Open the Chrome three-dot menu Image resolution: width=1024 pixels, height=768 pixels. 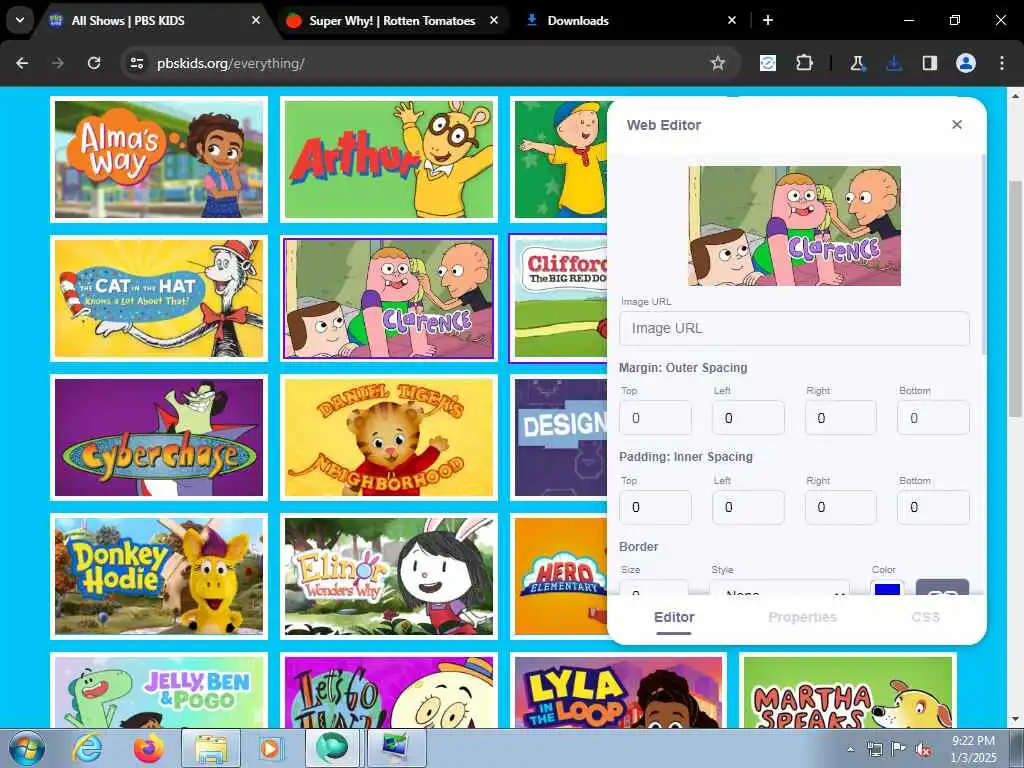point(1002,63)
